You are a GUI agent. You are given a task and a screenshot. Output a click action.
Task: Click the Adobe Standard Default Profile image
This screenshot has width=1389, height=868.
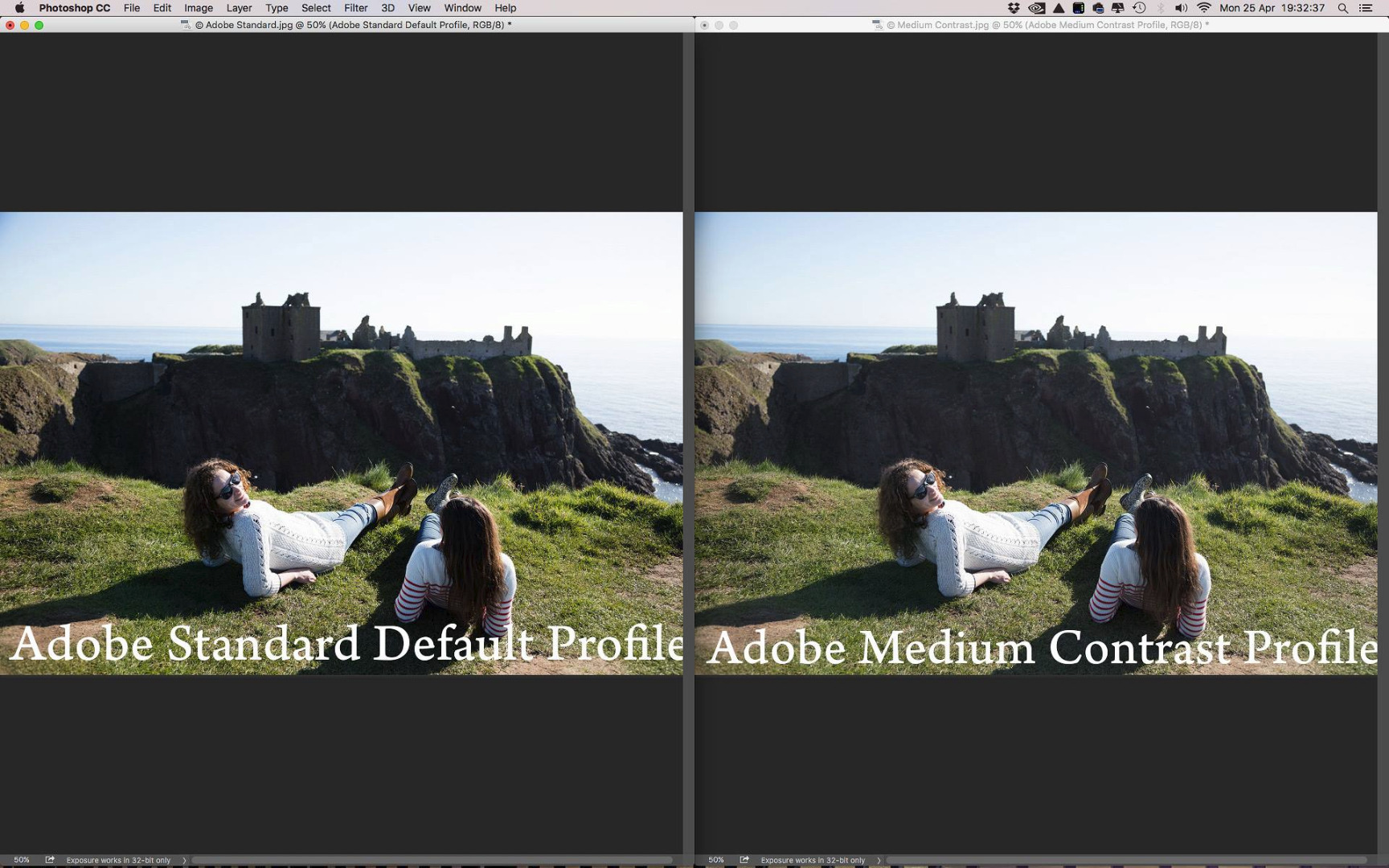tap(341, 443)
